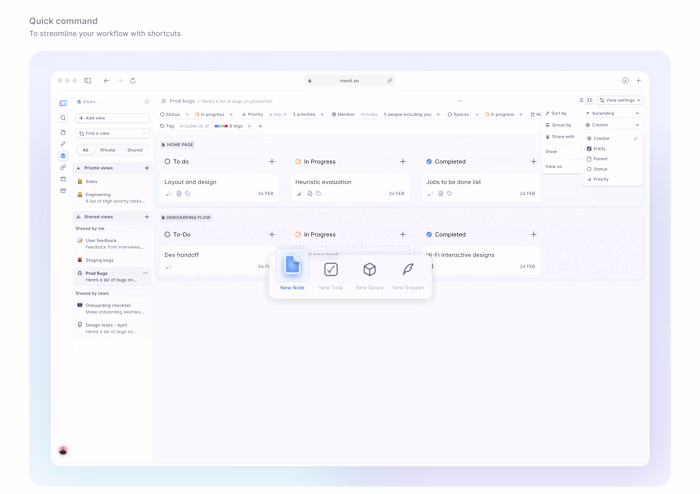Open the Ascending sort order dropdown
This screenshot has width=700, height=494.
click(x=612, y=113)
